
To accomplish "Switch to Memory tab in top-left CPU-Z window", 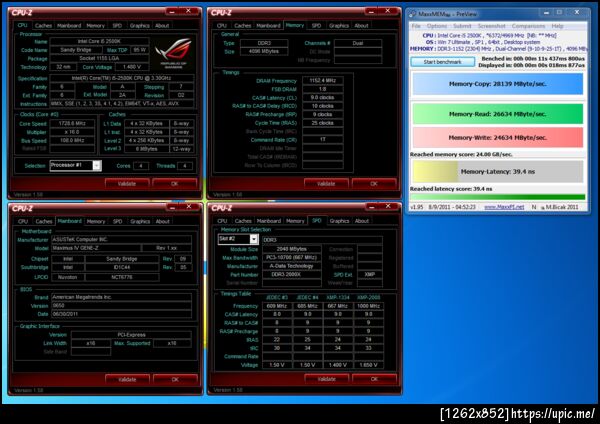I will [x=95, y=26].
